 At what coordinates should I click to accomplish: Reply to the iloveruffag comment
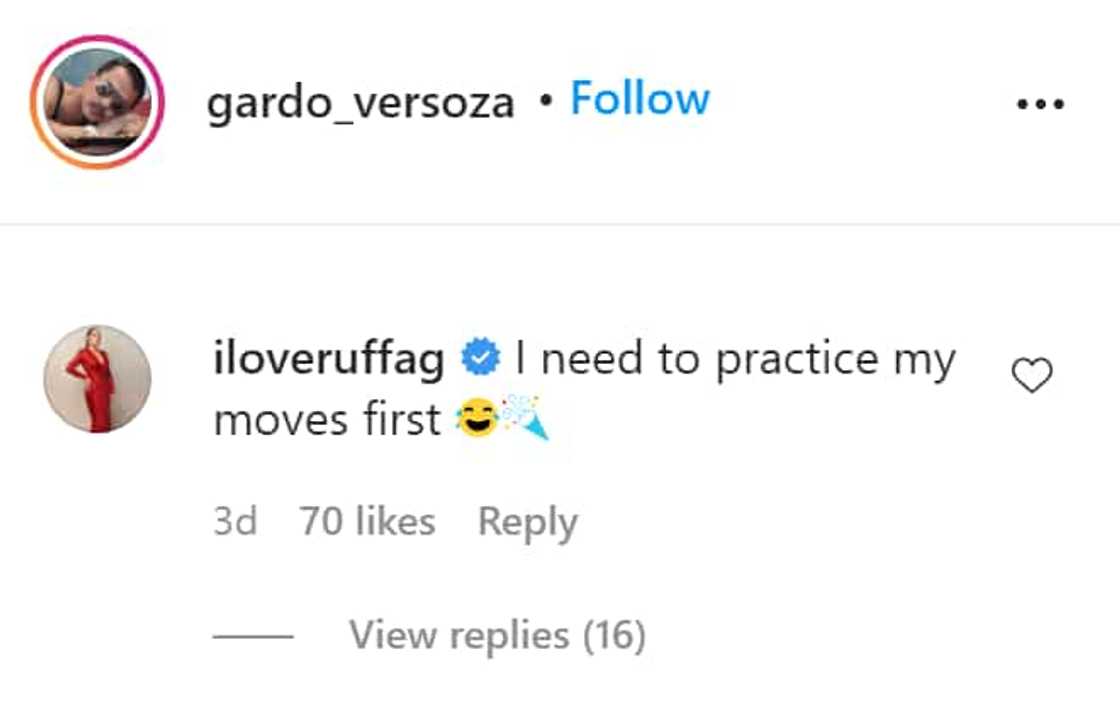click(x=527, y=522)
